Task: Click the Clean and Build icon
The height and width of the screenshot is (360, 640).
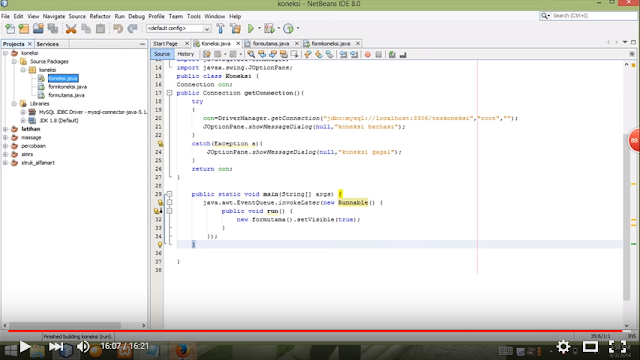Action: coord(236,28)
